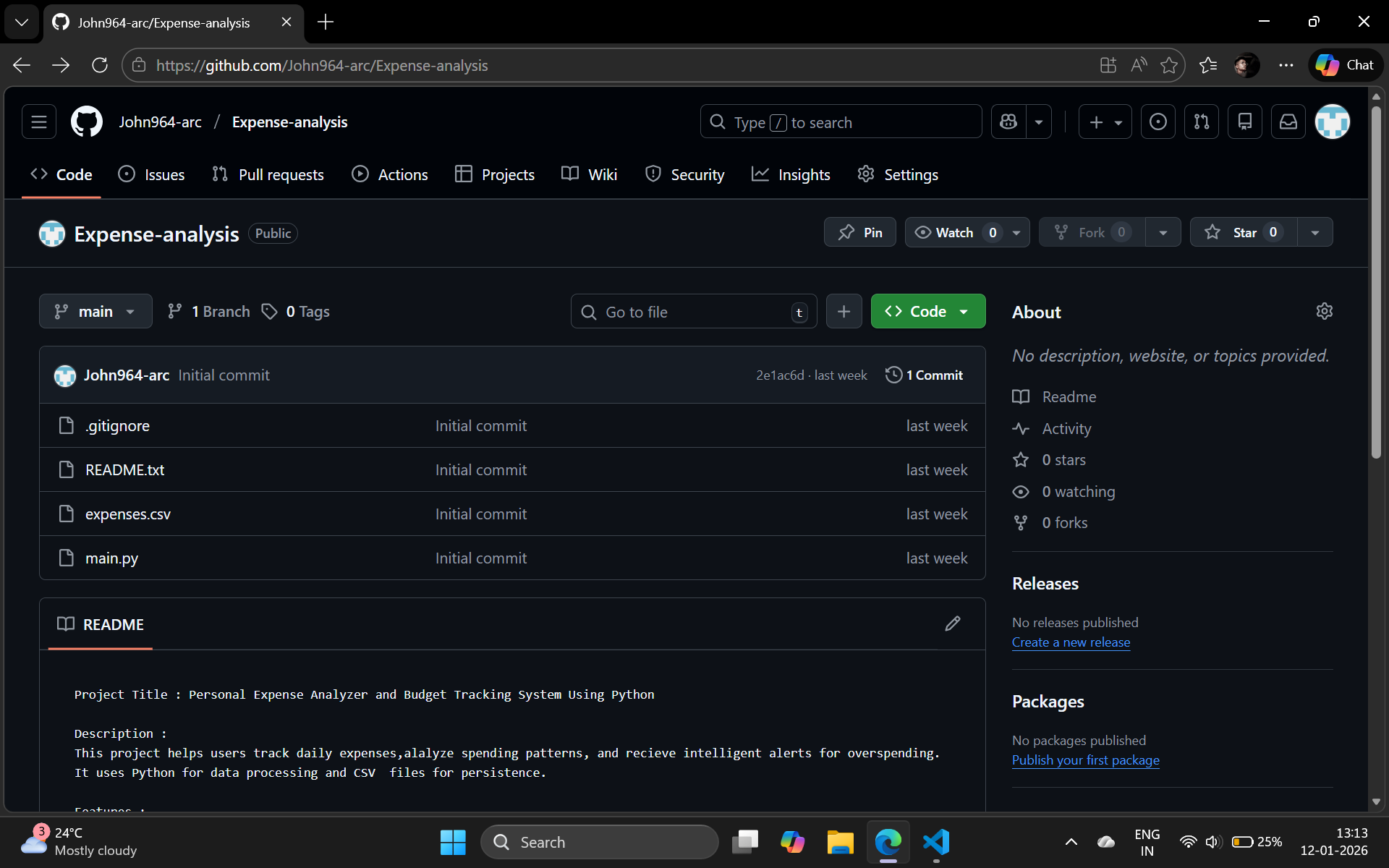Click the repository settings gear beside About
The width and height of the screenshot is (1389, 868).
point(1325,311)
